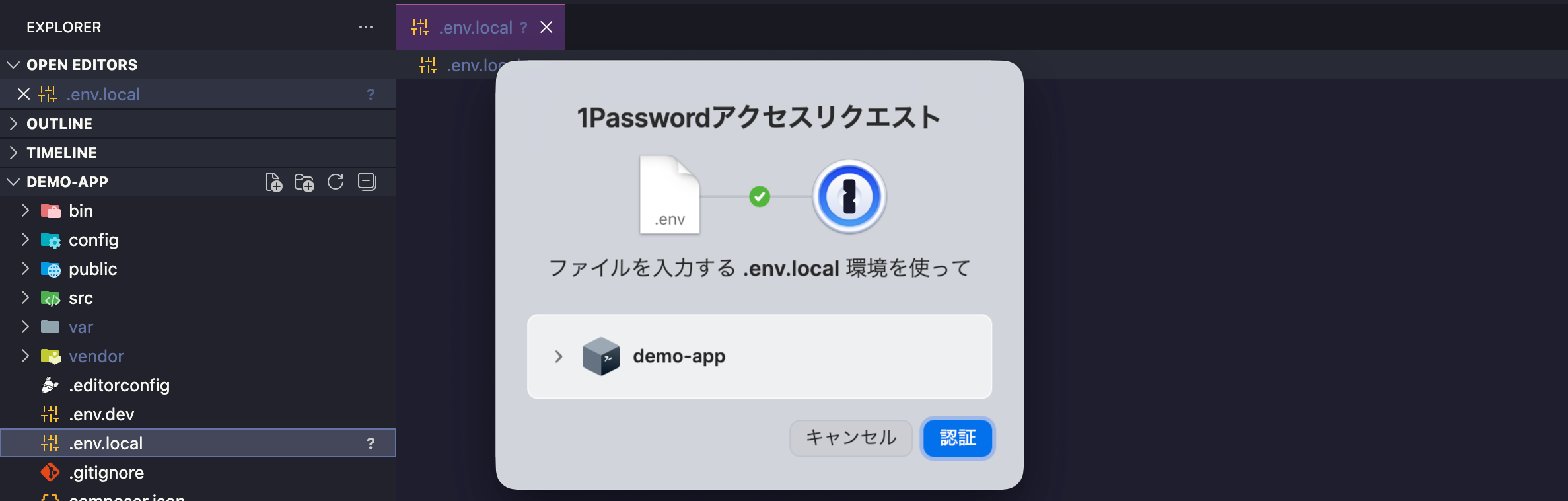Expand the TIMELINE section
The height and width of the screenshot is (501, 1568).
click(61, 153)
